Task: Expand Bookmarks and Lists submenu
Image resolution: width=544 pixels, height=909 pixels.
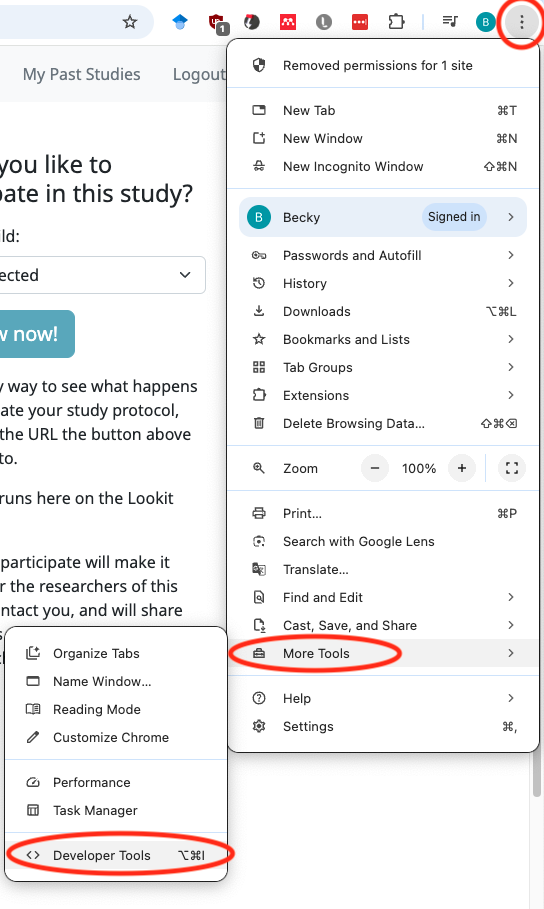Action: [x=383, y=340]
